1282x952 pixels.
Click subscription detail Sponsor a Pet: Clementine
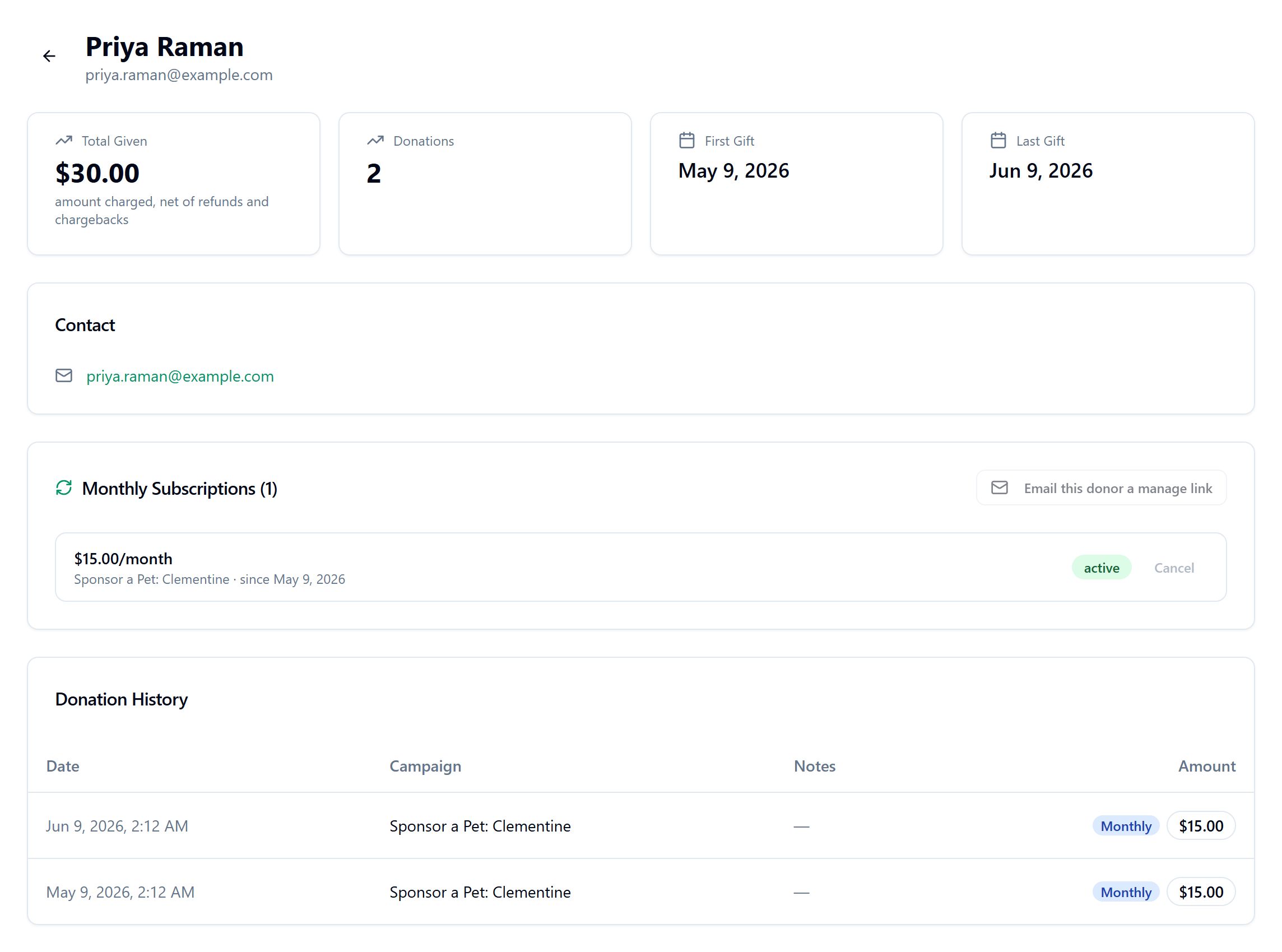209,579
